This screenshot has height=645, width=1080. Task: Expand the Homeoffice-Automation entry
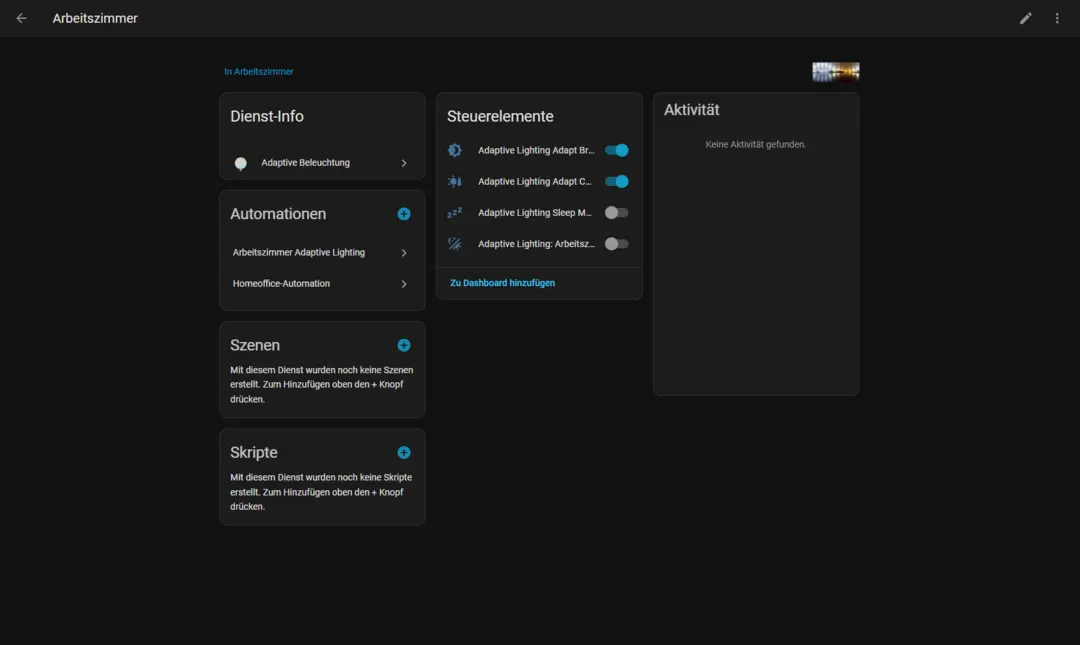pos(320,283)
